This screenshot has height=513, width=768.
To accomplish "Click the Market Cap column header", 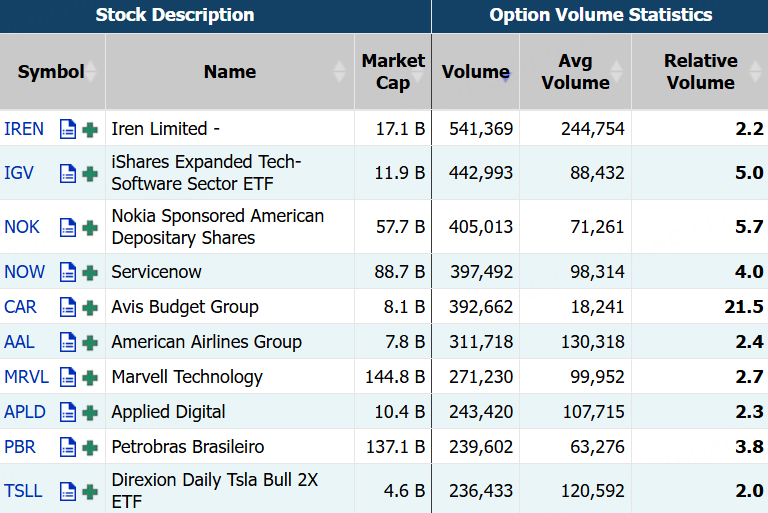I will pos(393,72).
